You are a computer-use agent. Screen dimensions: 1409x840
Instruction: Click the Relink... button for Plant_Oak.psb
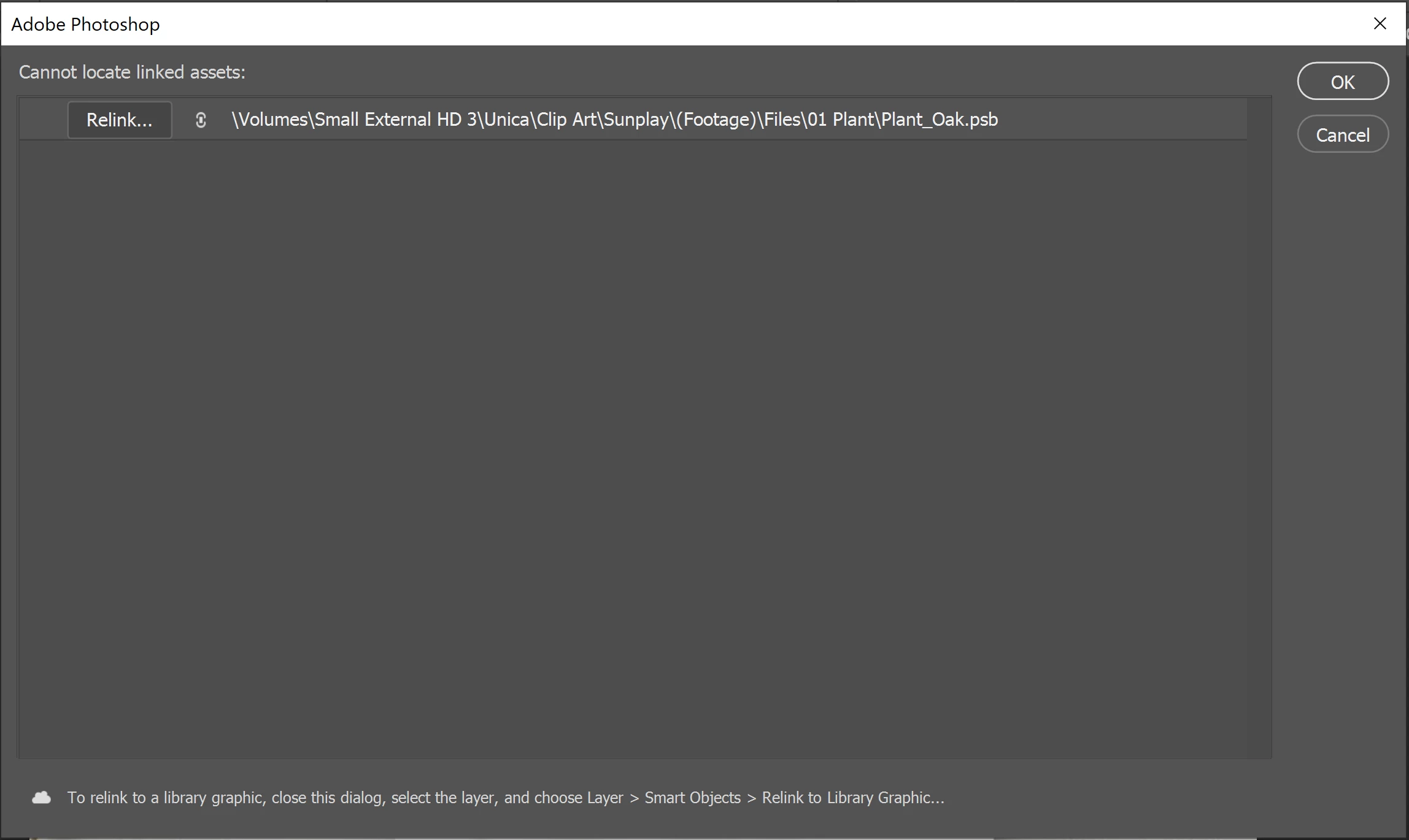(x=119, y=120)
